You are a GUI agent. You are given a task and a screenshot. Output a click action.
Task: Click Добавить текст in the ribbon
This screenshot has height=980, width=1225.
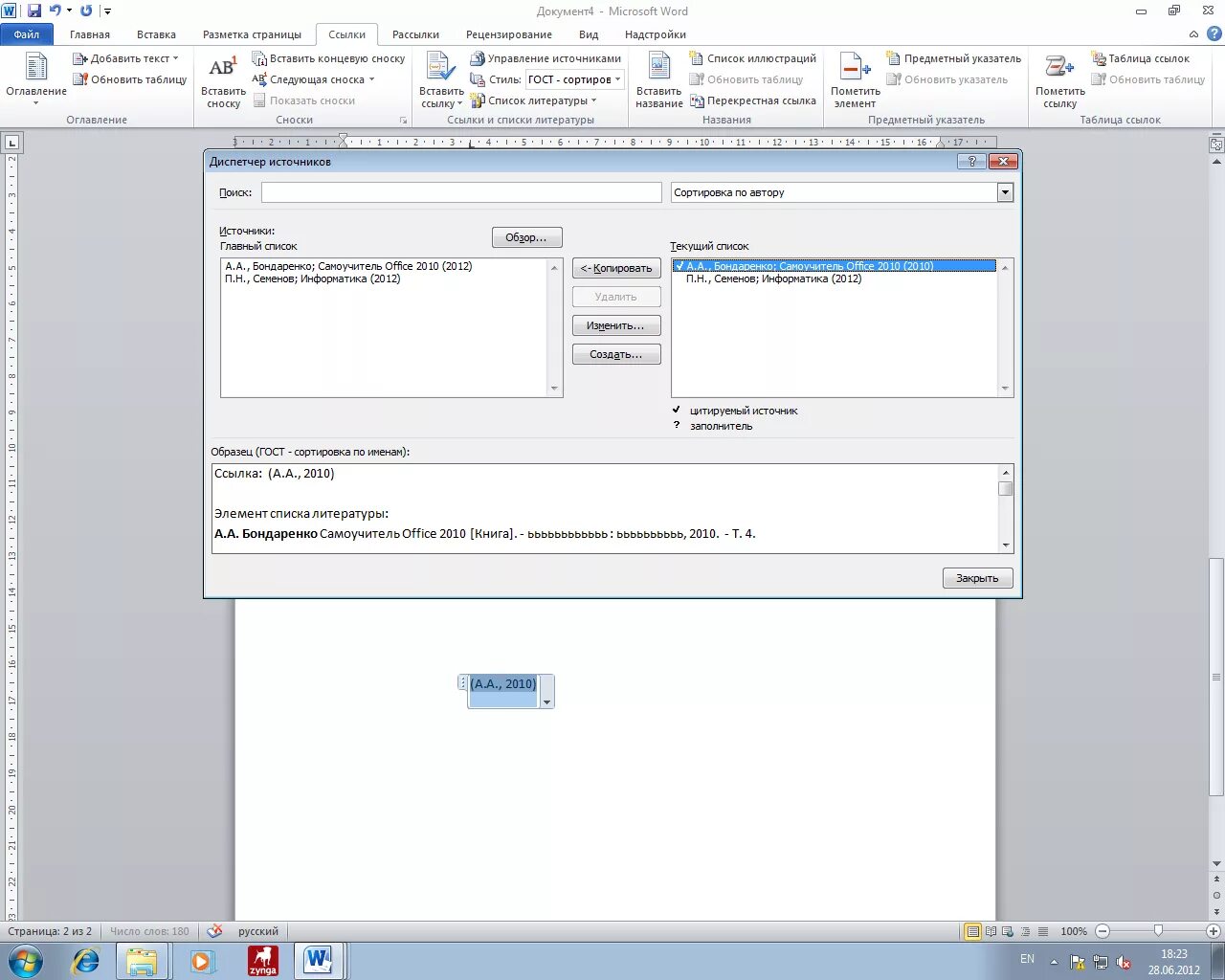coord(125,58)
